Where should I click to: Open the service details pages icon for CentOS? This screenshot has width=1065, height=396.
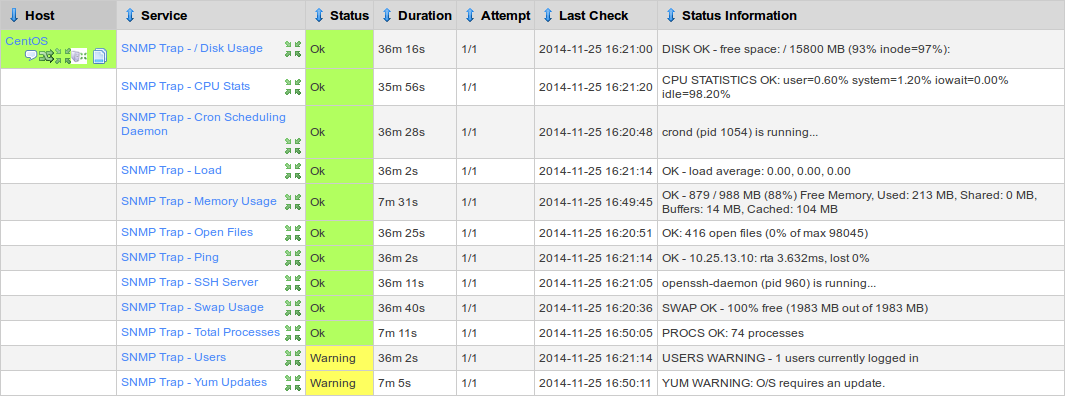point(100,56)
